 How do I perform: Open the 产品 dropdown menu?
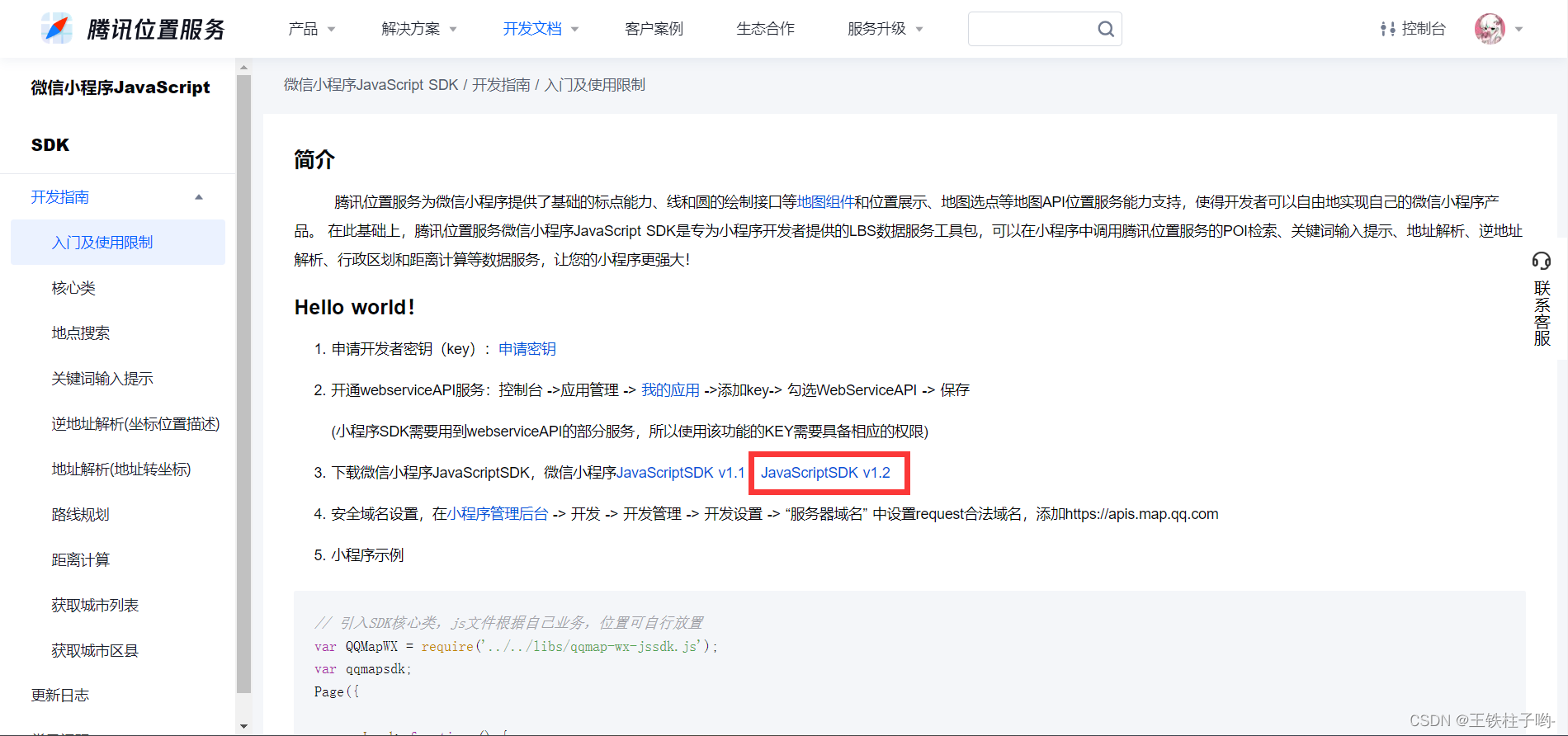tap(311, 29)
